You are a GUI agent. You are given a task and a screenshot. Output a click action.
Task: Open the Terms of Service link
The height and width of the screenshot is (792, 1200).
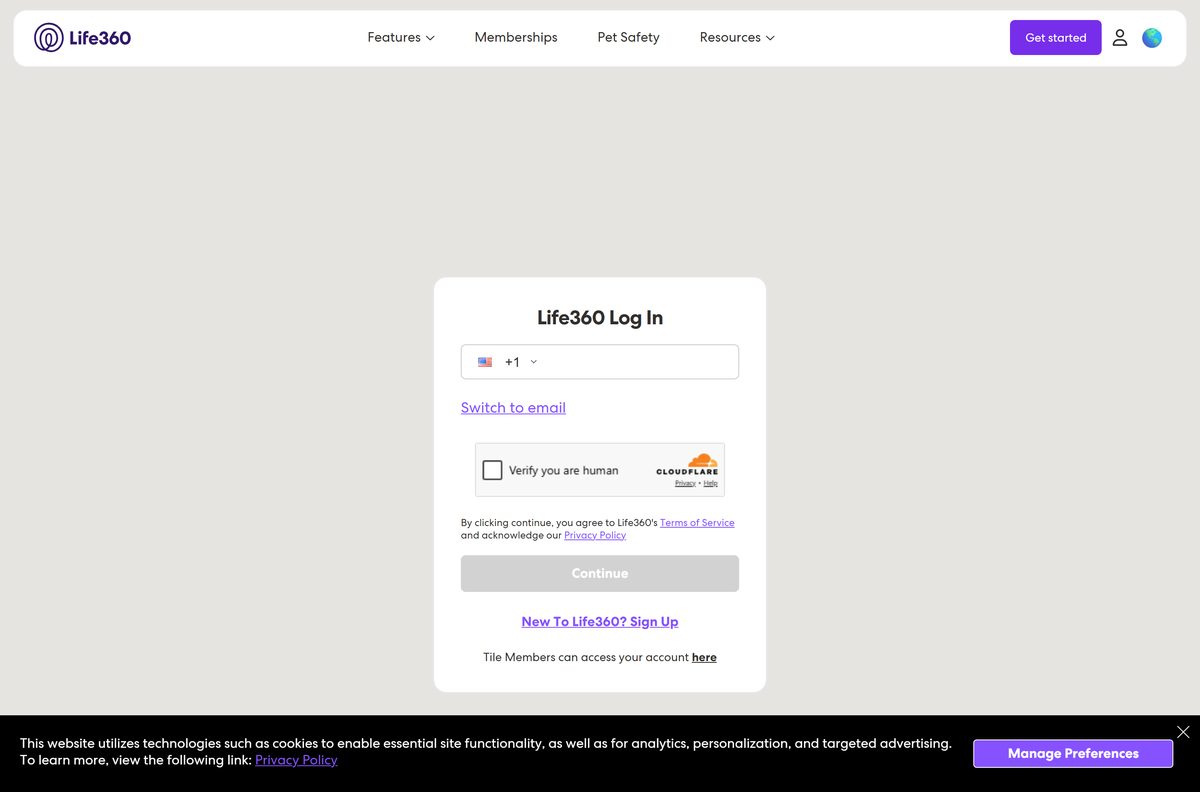click(x=697, y=523)
